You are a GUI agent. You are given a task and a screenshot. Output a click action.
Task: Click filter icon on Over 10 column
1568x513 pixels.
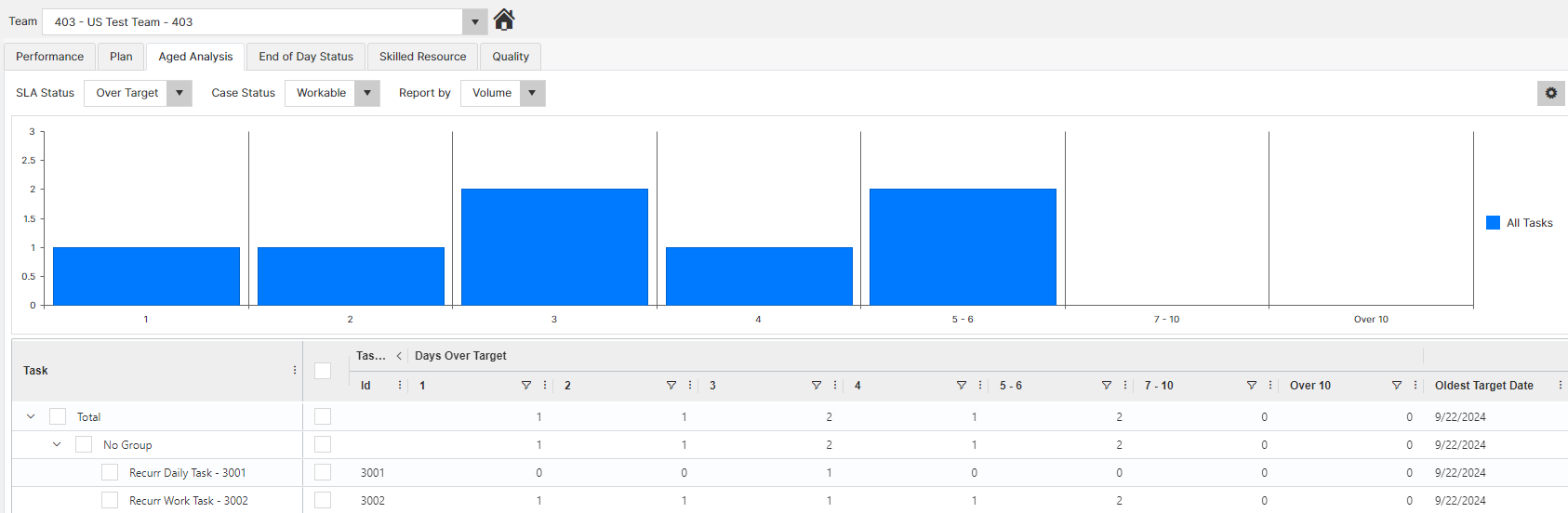[x=1397, y=386]
